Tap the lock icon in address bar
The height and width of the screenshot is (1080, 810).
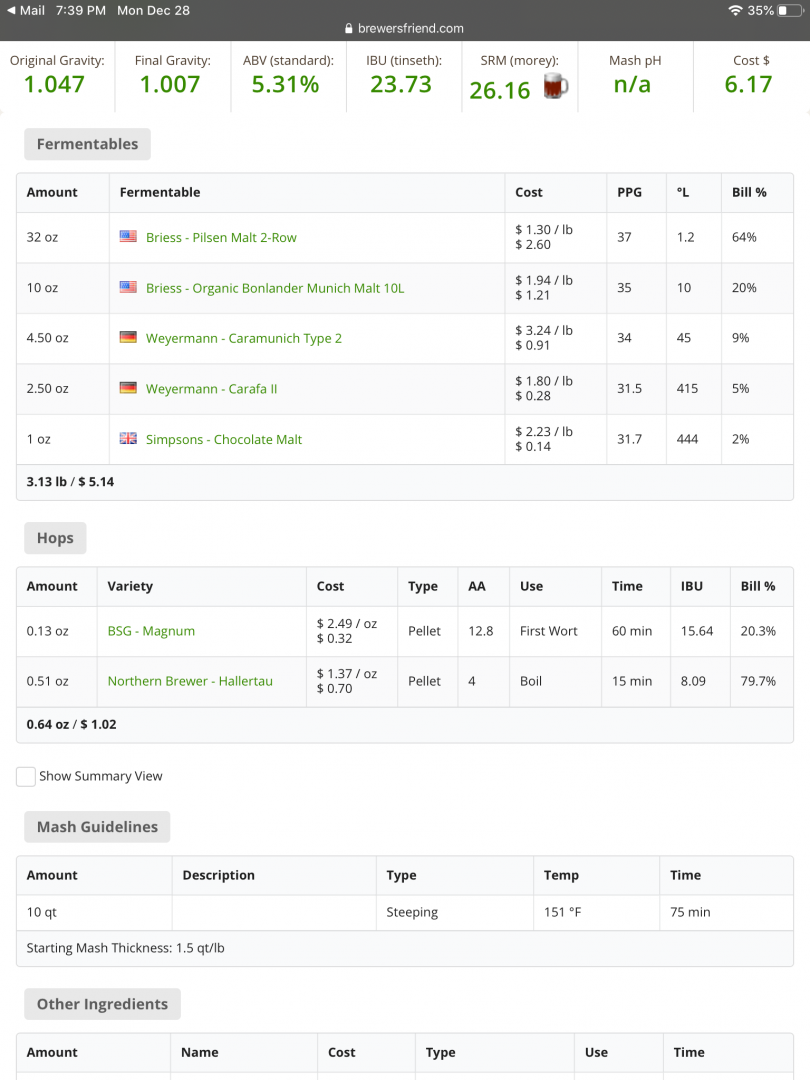(x=349, y=29)
